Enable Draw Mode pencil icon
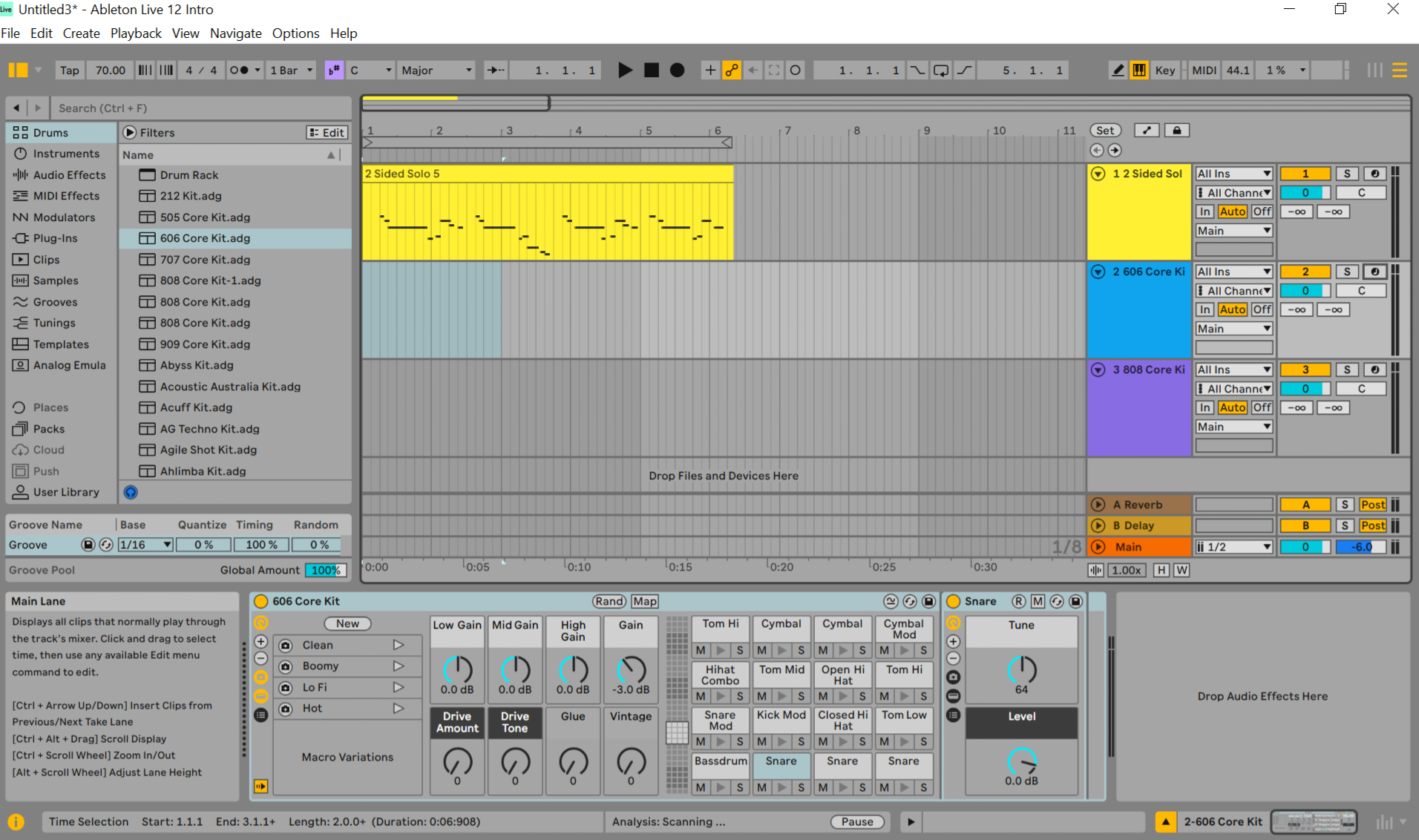Image resolution: width=1419 pixels, height=840 pixels. coord(1117,70)
